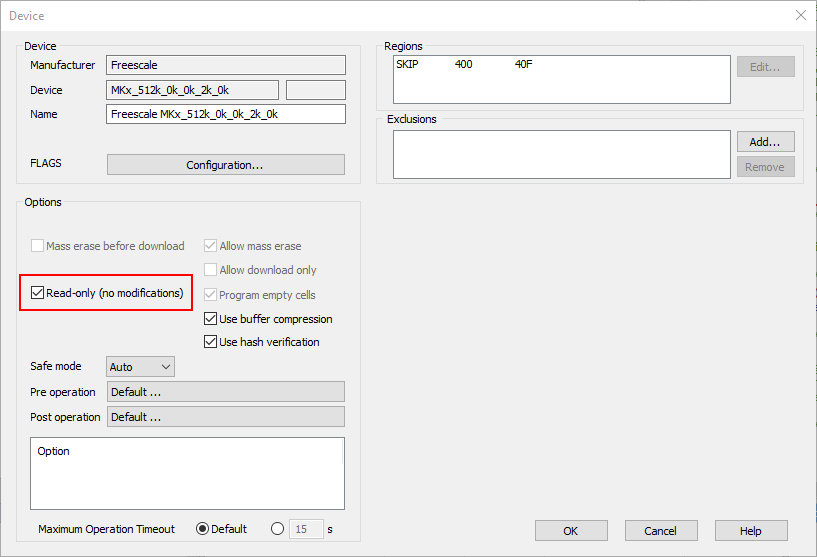Select the custom seconds timeout radio

point(277,529)
